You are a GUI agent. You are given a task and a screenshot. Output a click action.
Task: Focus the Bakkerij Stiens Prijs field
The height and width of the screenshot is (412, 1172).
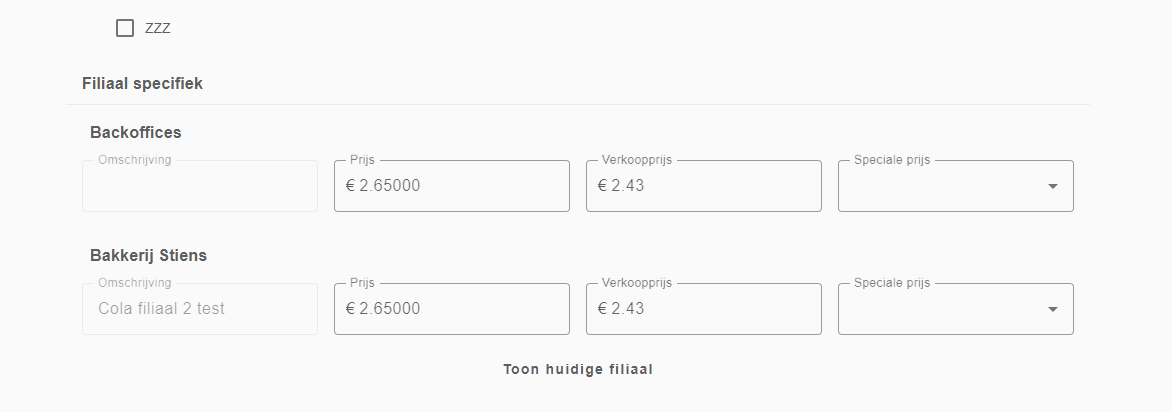pos(451,309)
